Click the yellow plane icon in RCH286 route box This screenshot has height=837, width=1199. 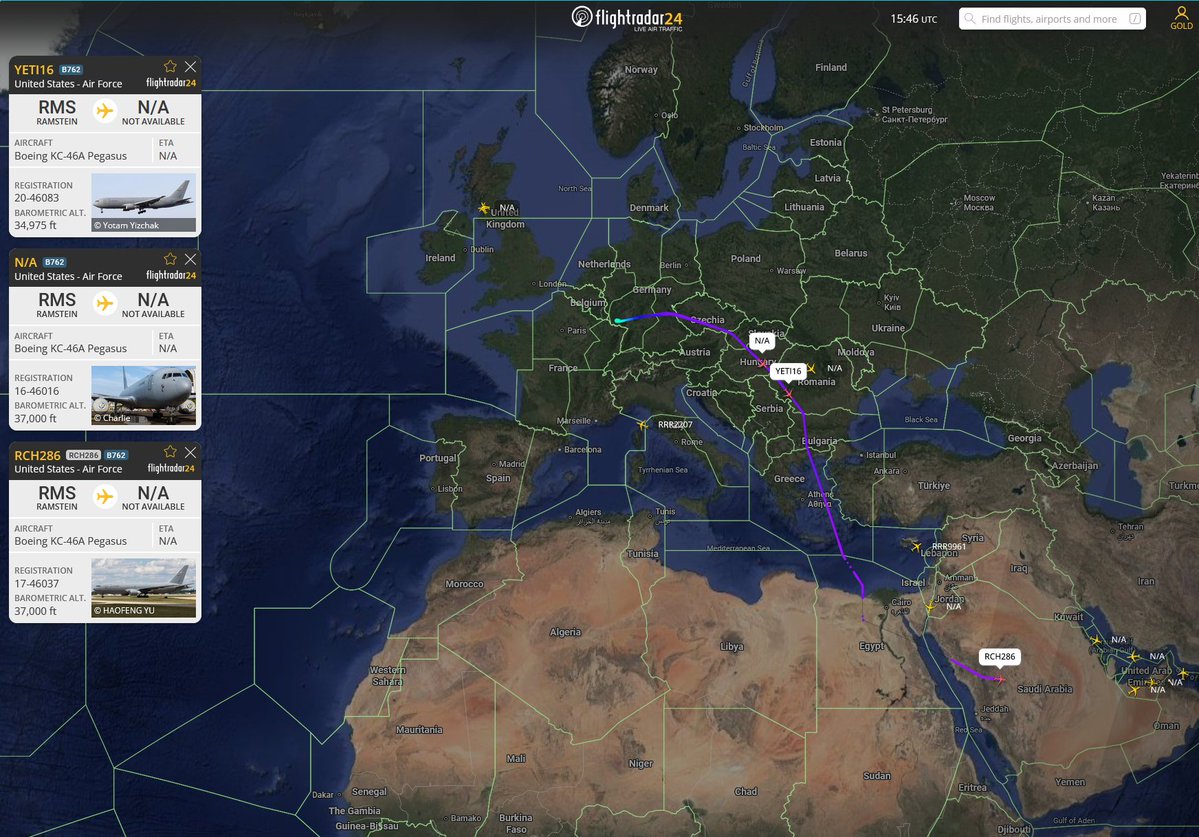105,496
